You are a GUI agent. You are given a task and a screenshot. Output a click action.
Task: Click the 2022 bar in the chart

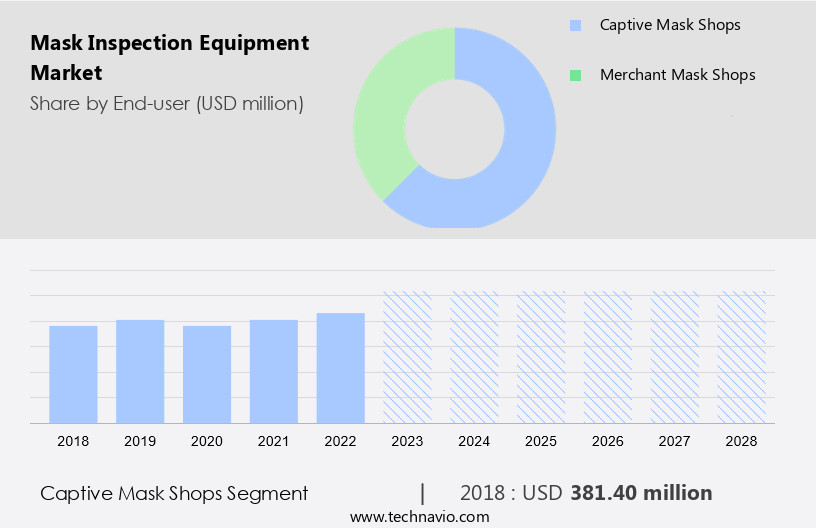pos(341,368)
